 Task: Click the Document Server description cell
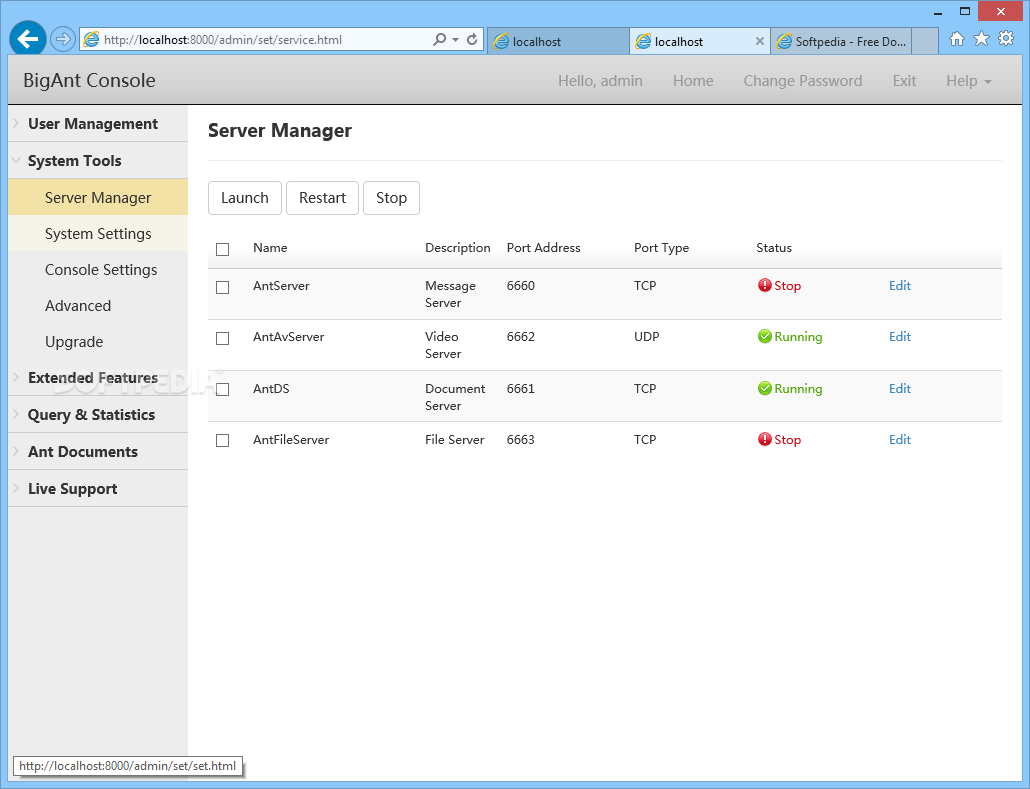coord(455,397)
